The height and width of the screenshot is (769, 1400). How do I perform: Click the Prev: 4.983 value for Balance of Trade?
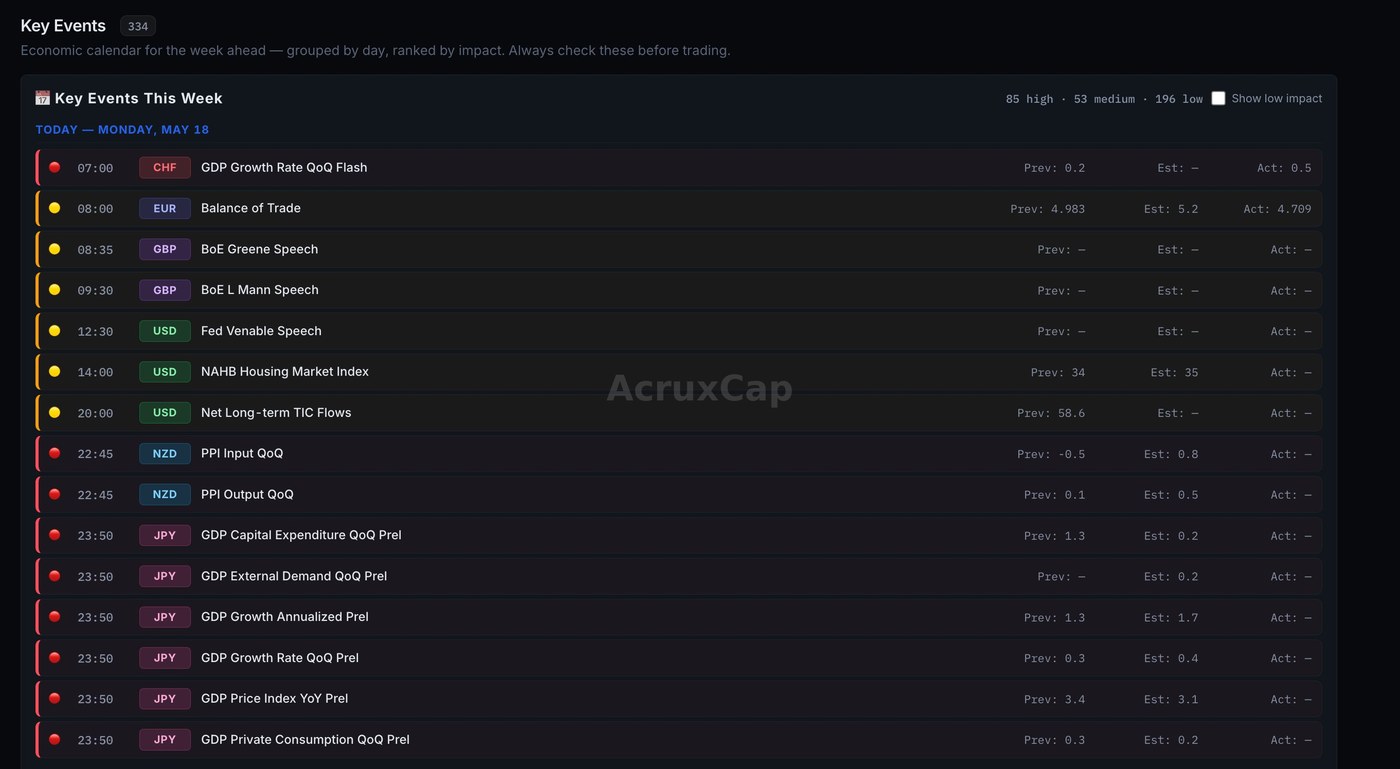coord(1048,209)
